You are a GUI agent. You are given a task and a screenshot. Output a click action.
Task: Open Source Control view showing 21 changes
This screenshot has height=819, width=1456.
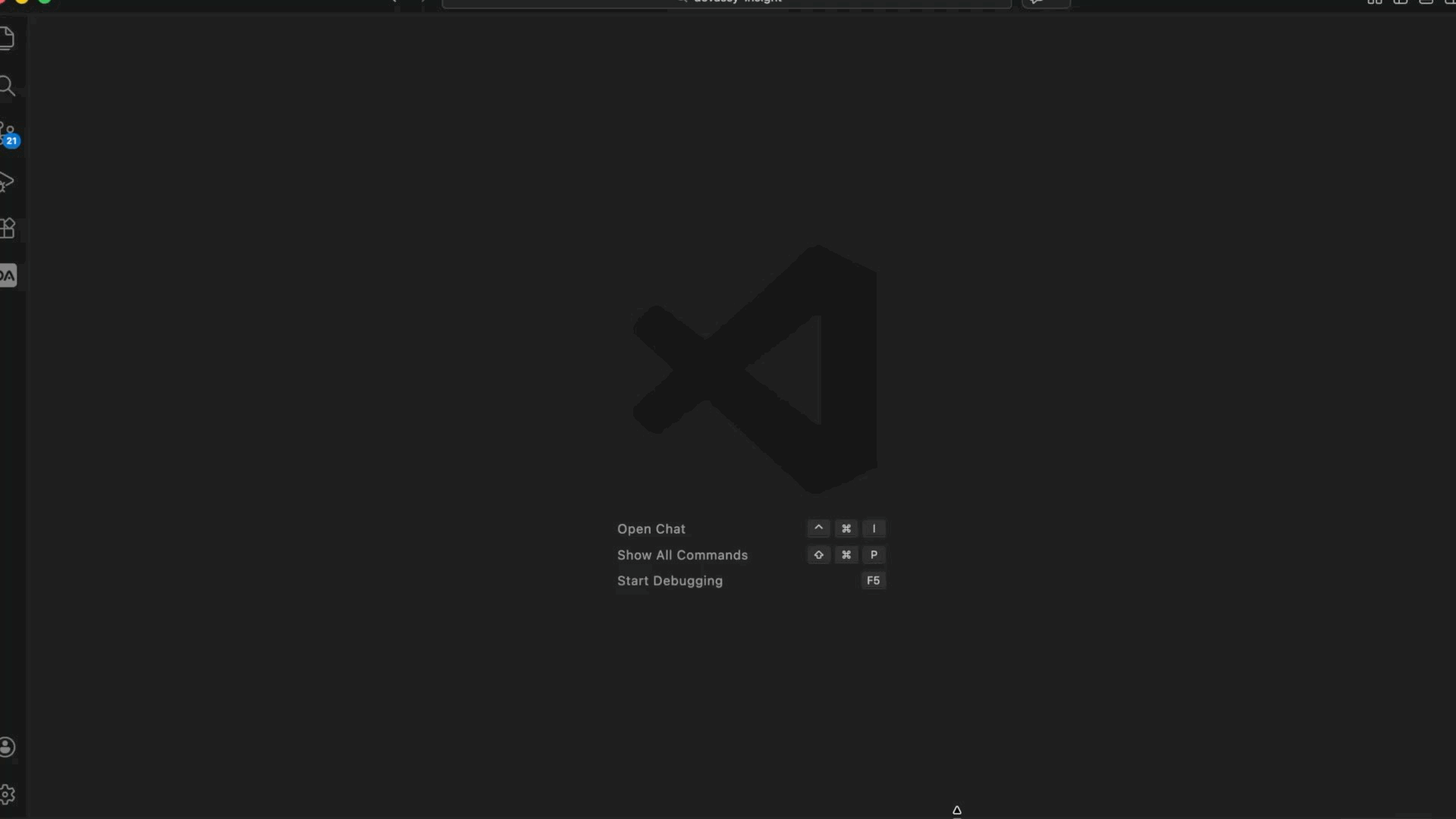tap(8, 133)
